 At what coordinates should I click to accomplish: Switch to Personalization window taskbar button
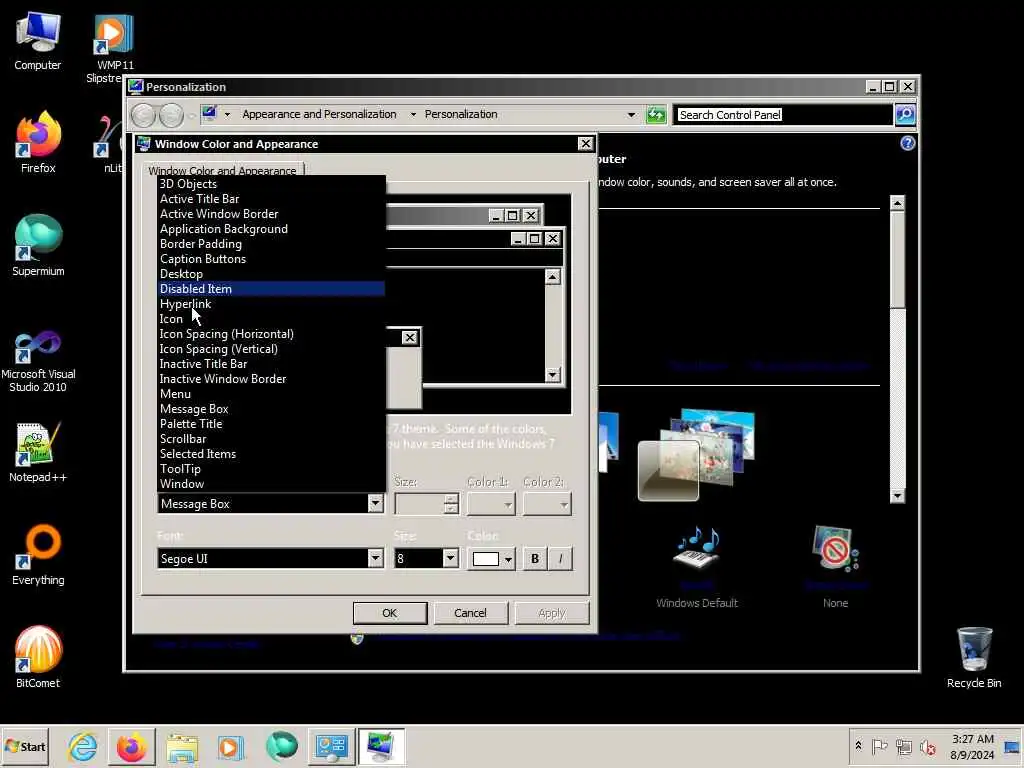point(381,746)
